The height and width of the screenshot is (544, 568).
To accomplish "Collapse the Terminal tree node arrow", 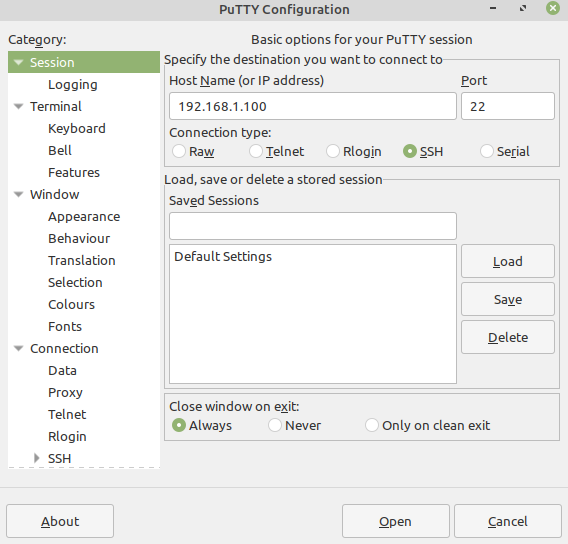I will click(18, 106).
